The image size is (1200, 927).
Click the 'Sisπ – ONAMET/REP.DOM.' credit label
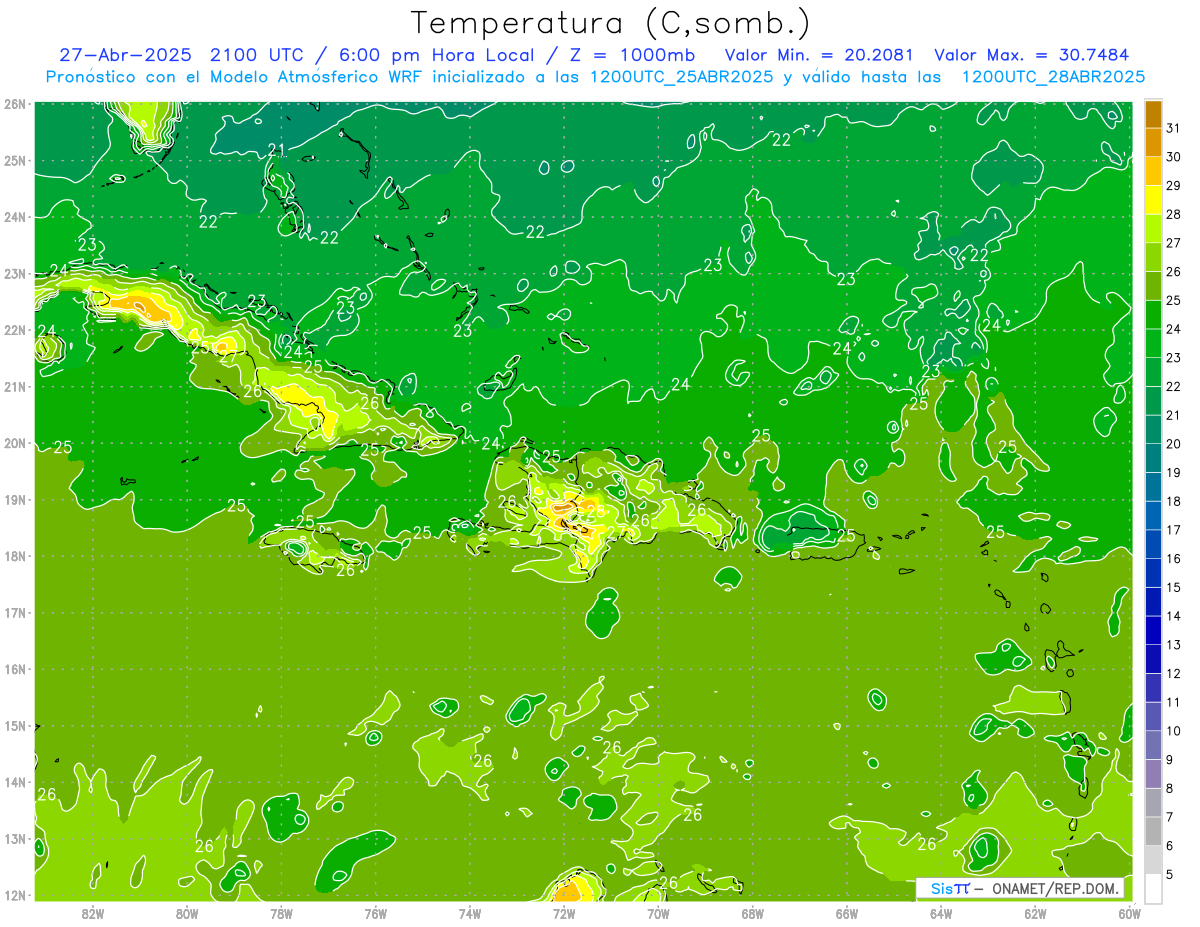1020,888
